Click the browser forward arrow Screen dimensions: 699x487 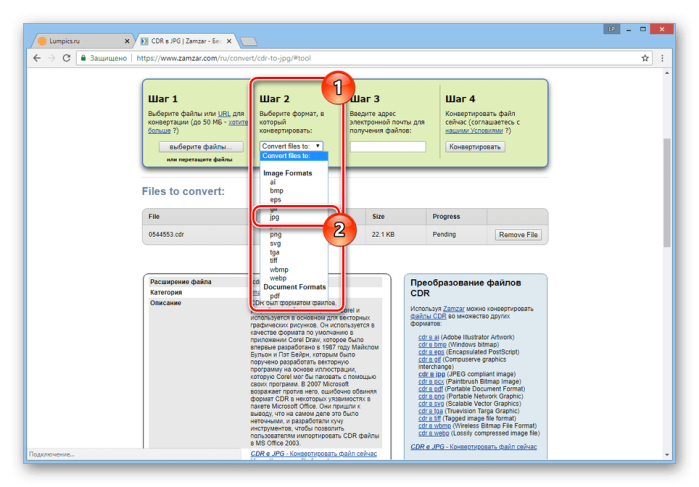[52, 58]
